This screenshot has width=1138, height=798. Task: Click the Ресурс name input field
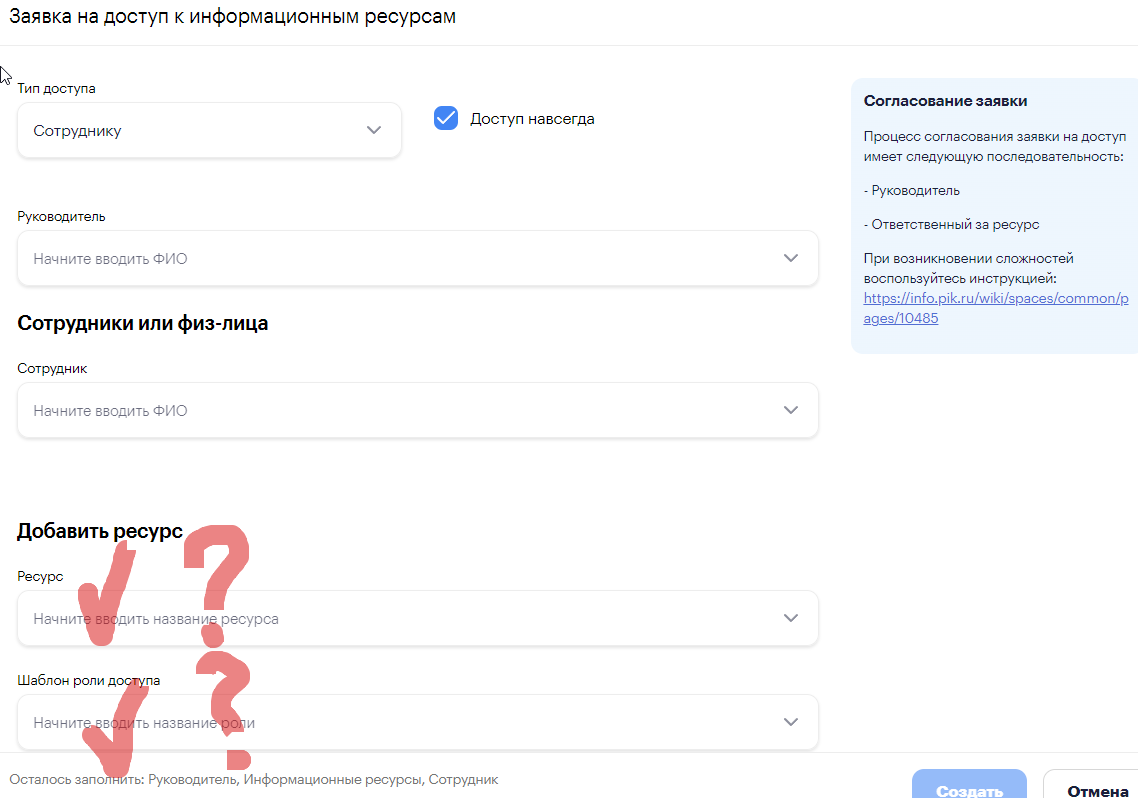point(418,618)
